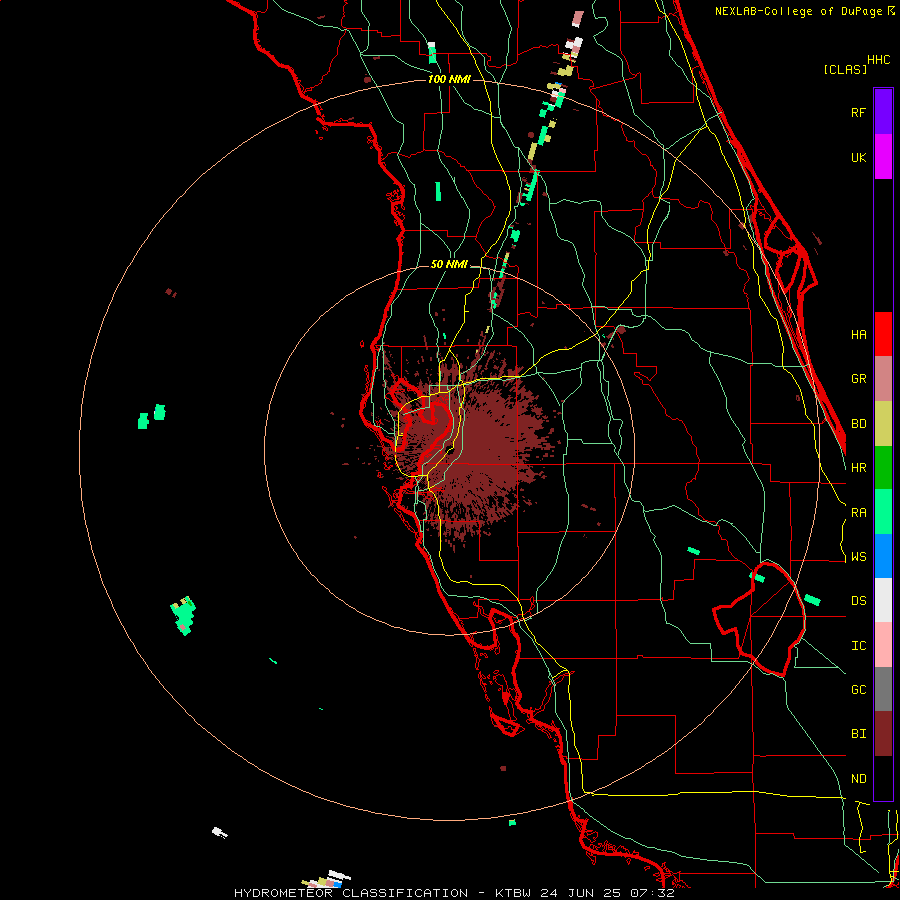Click the 07:32 timestamp

(x=655, y=893)
